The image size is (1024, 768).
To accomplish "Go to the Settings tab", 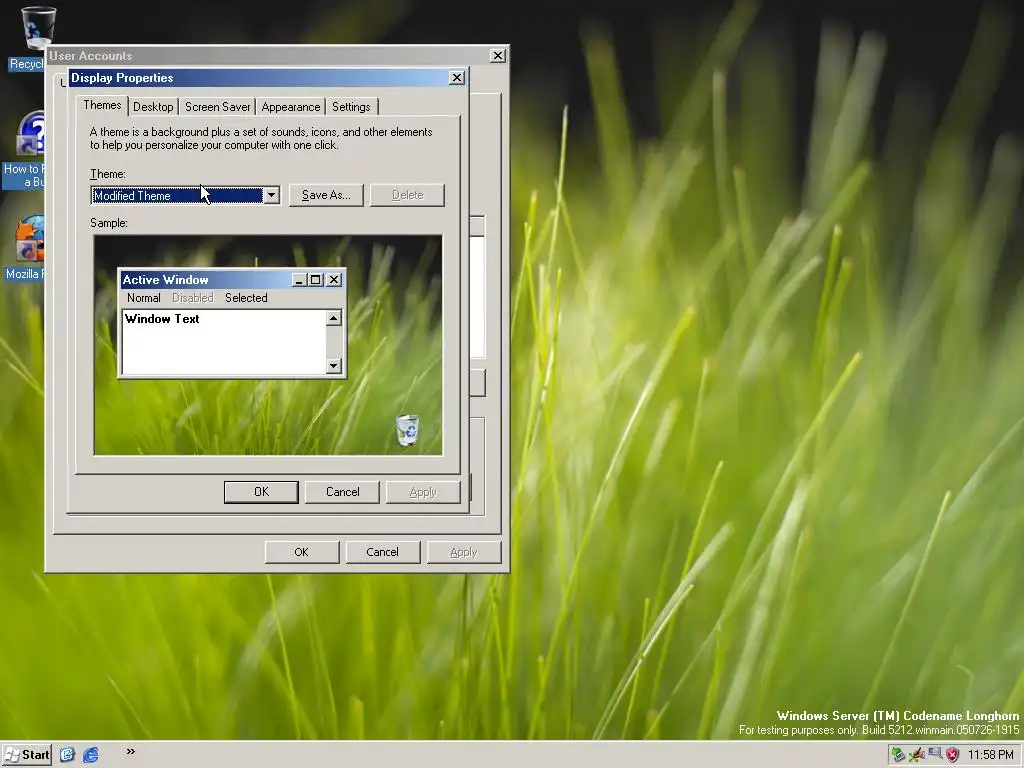I will (x=351, y=106).
